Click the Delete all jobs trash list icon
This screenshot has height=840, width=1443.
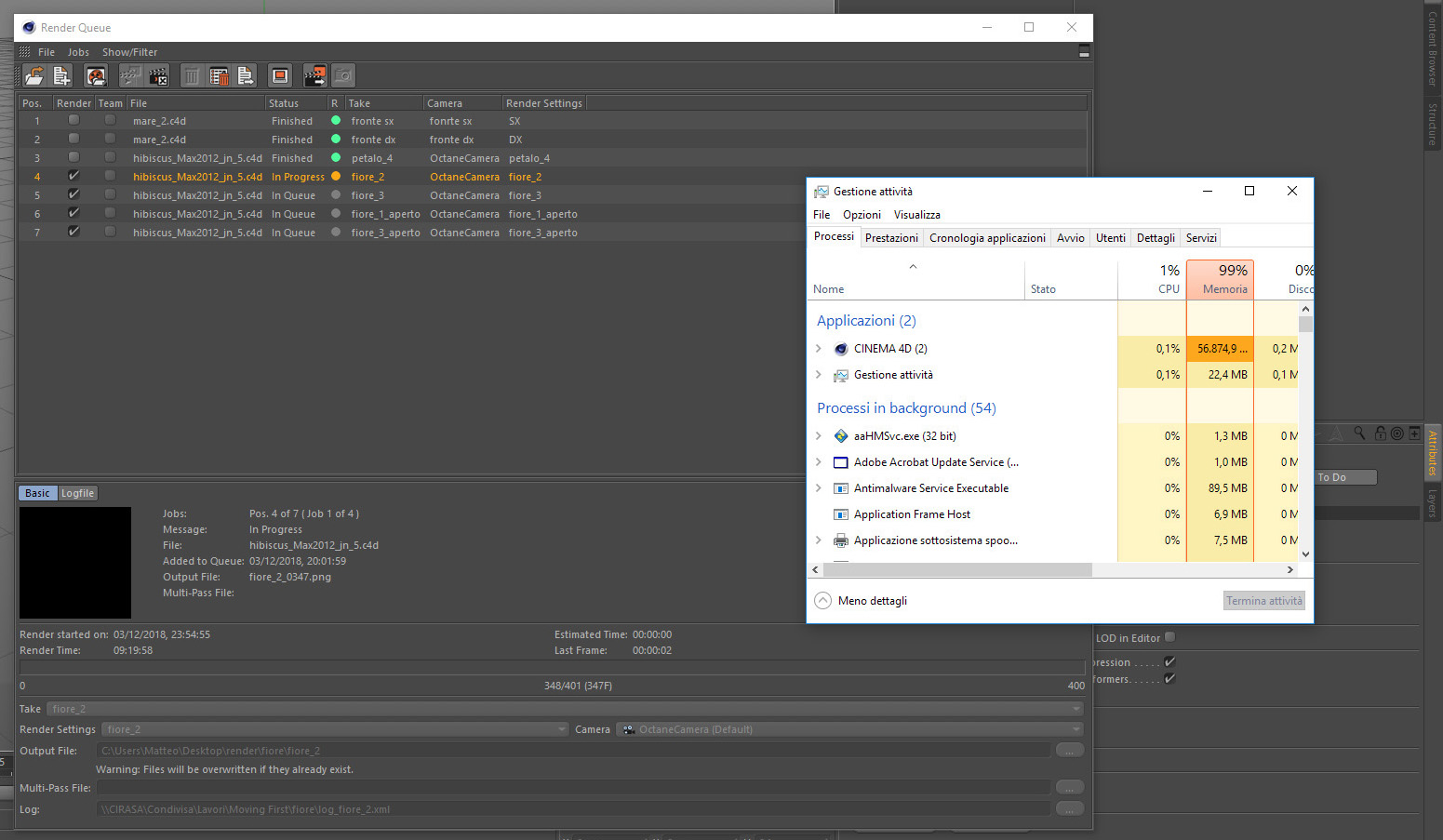tap(219, 76)
